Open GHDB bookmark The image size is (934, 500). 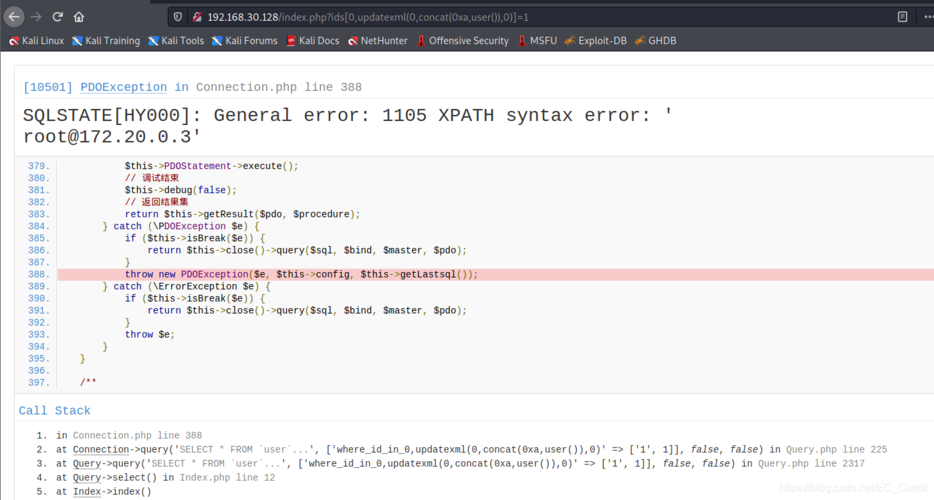[x=655, y=41]
